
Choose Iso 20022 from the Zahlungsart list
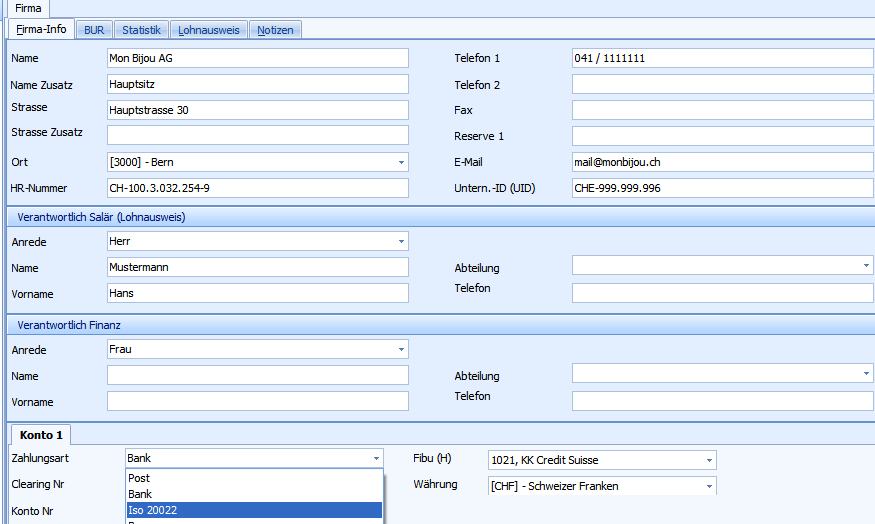click(x=254, y=510)
